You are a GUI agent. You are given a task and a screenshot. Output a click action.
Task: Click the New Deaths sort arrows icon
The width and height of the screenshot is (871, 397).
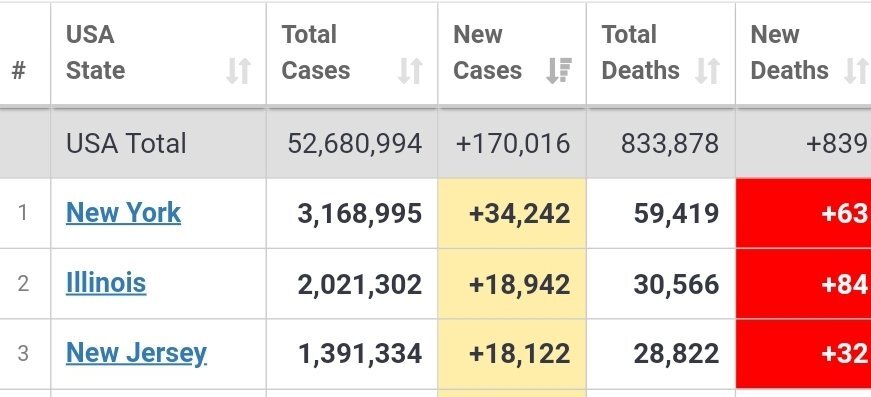[x=856, y=71]
